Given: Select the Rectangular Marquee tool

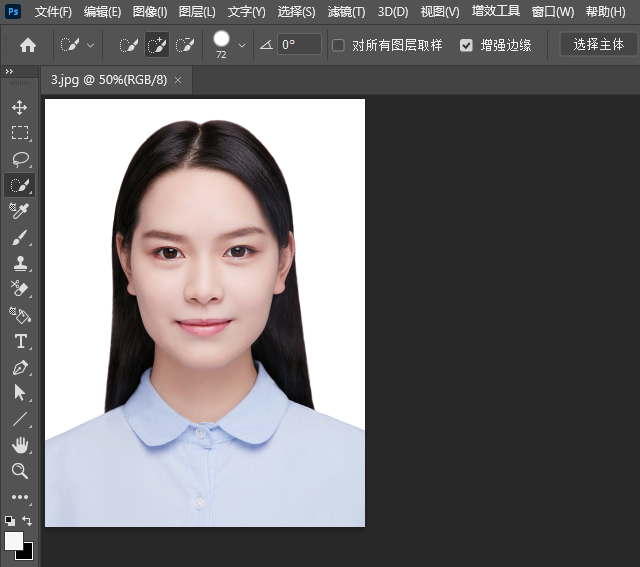Looking at the screenshot, I should 20,133.
